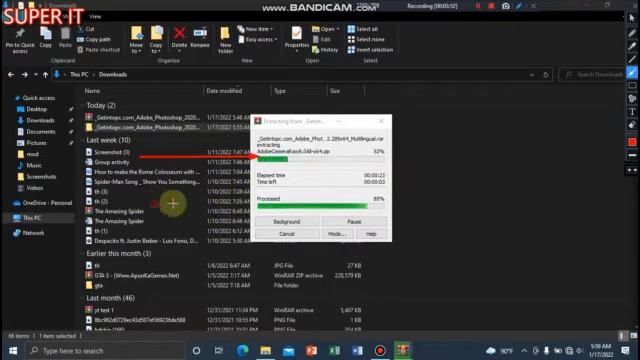Select the cursor tool in drawing toolbar
Screen dimensions: 640x360
(x=632, y=18)
